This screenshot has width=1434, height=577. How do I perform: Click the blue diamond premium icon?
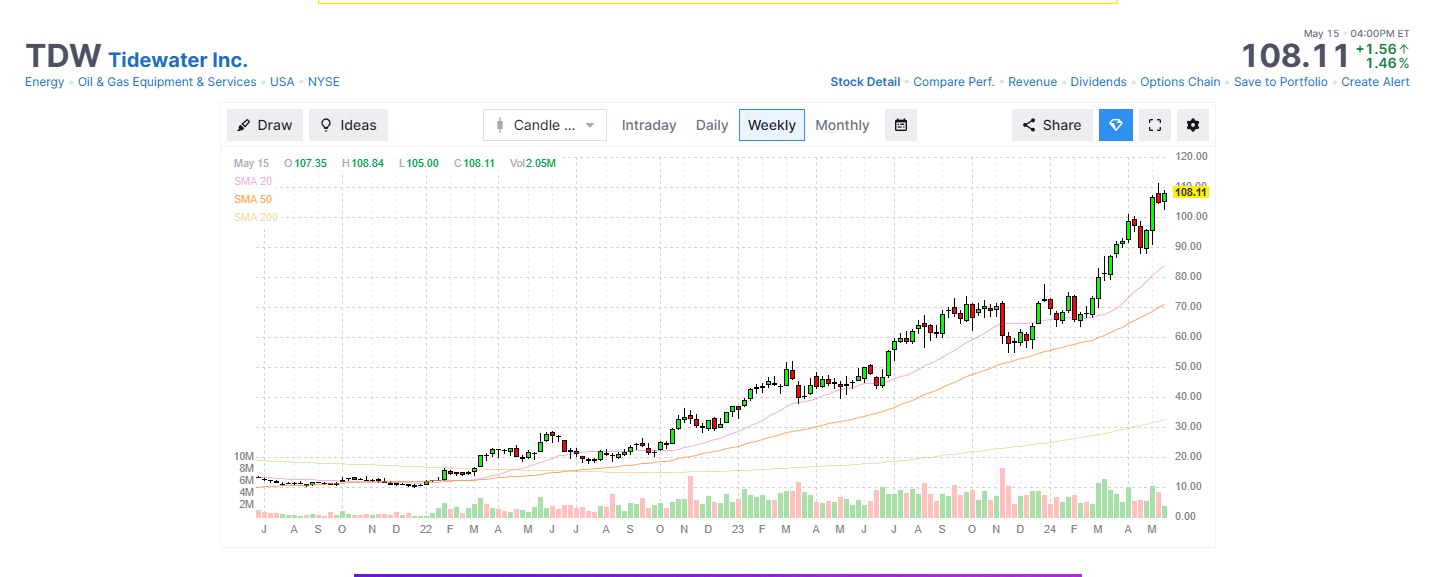1116,125
